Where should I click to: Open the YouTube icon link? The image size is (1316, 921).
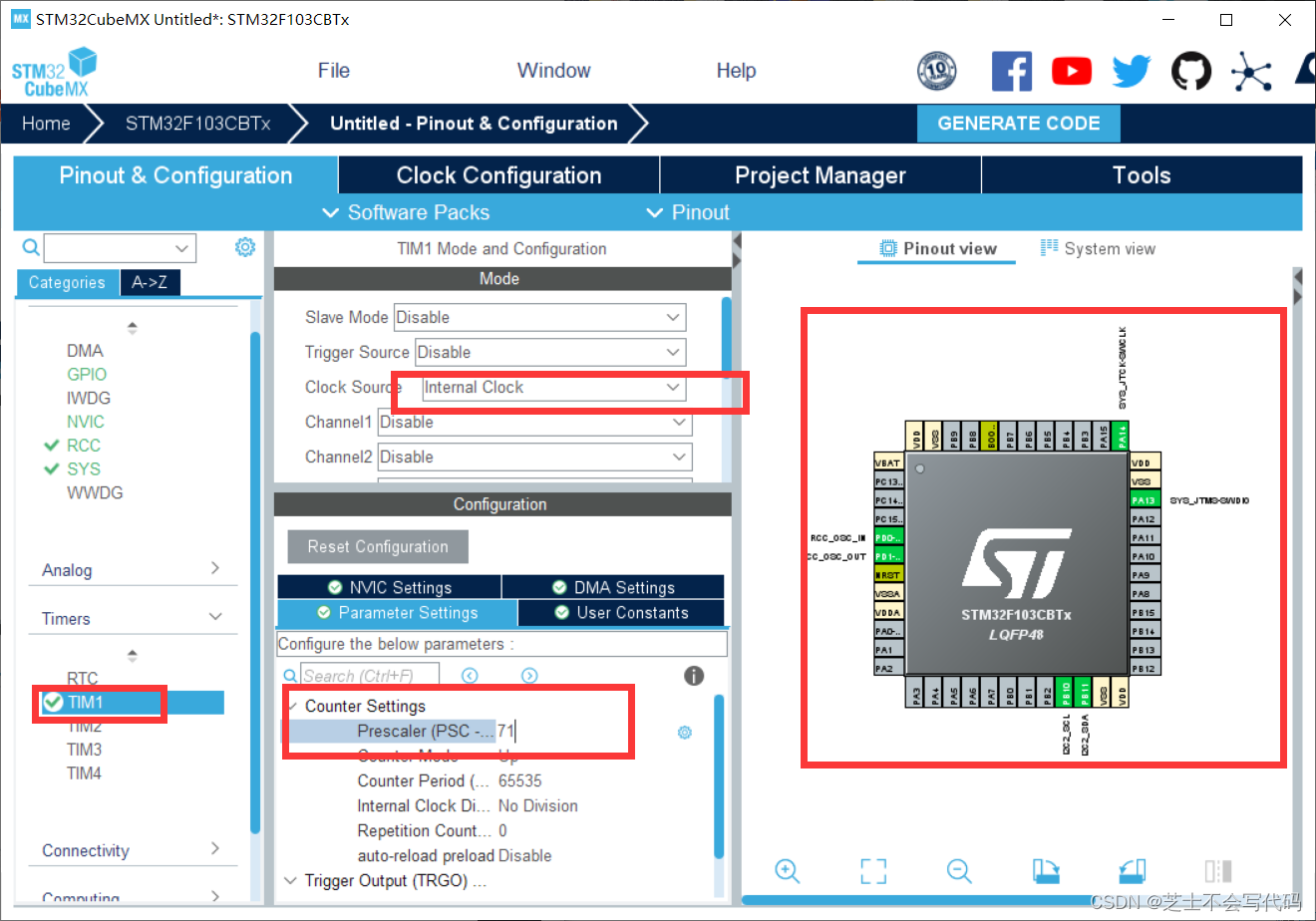(1072, 72)
